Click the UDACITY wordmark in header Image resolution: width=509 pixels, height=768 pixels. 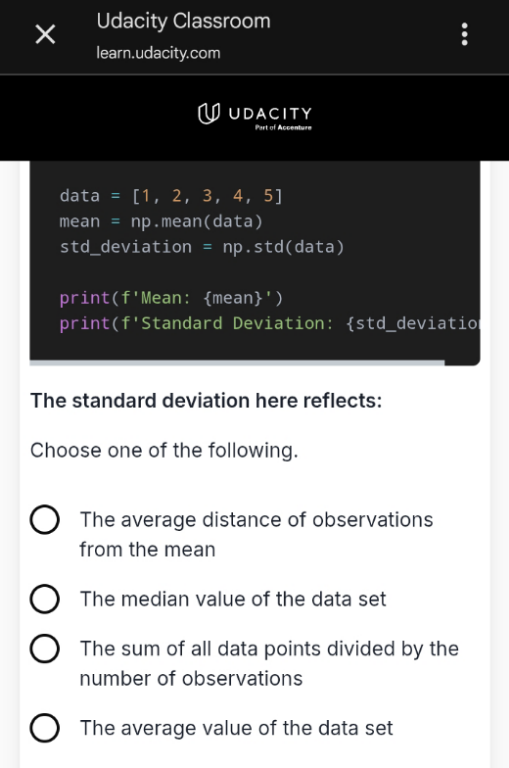270,114
